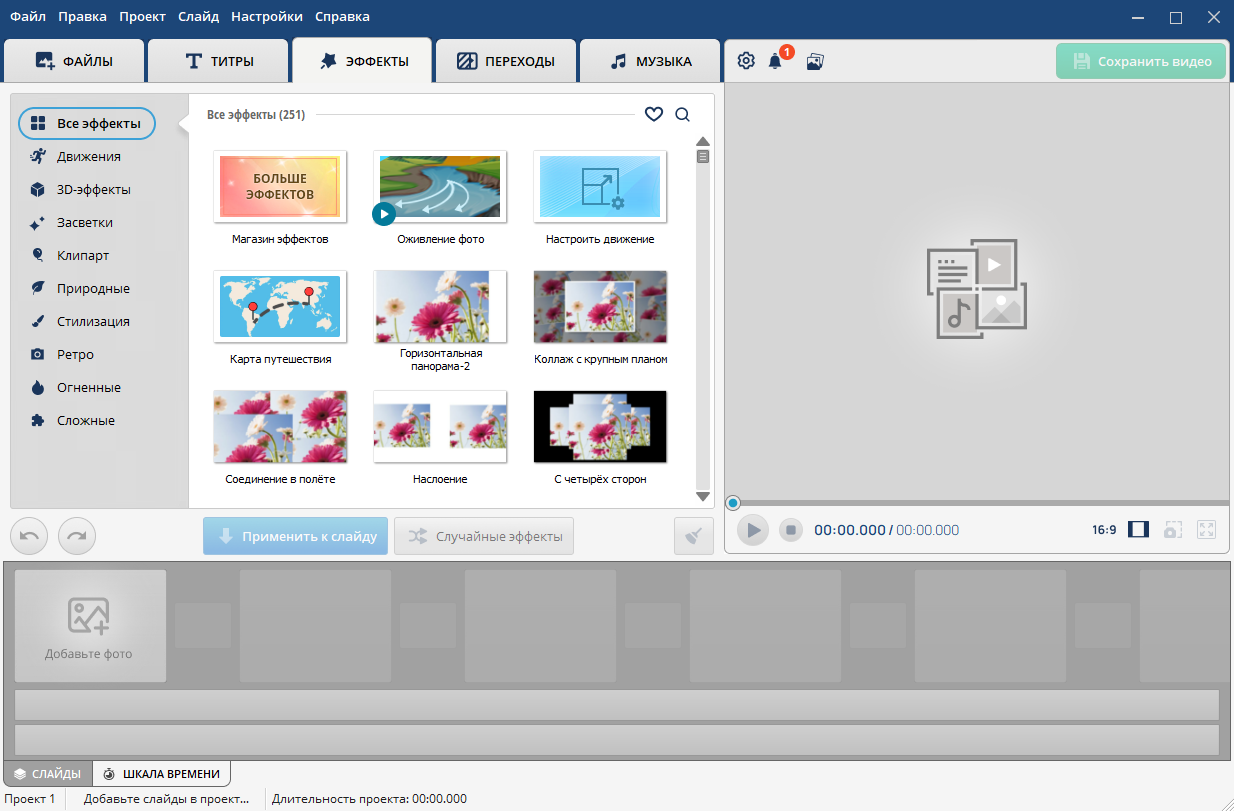
Task: Click Сохранить видео button
Action: click(1141, 61)
